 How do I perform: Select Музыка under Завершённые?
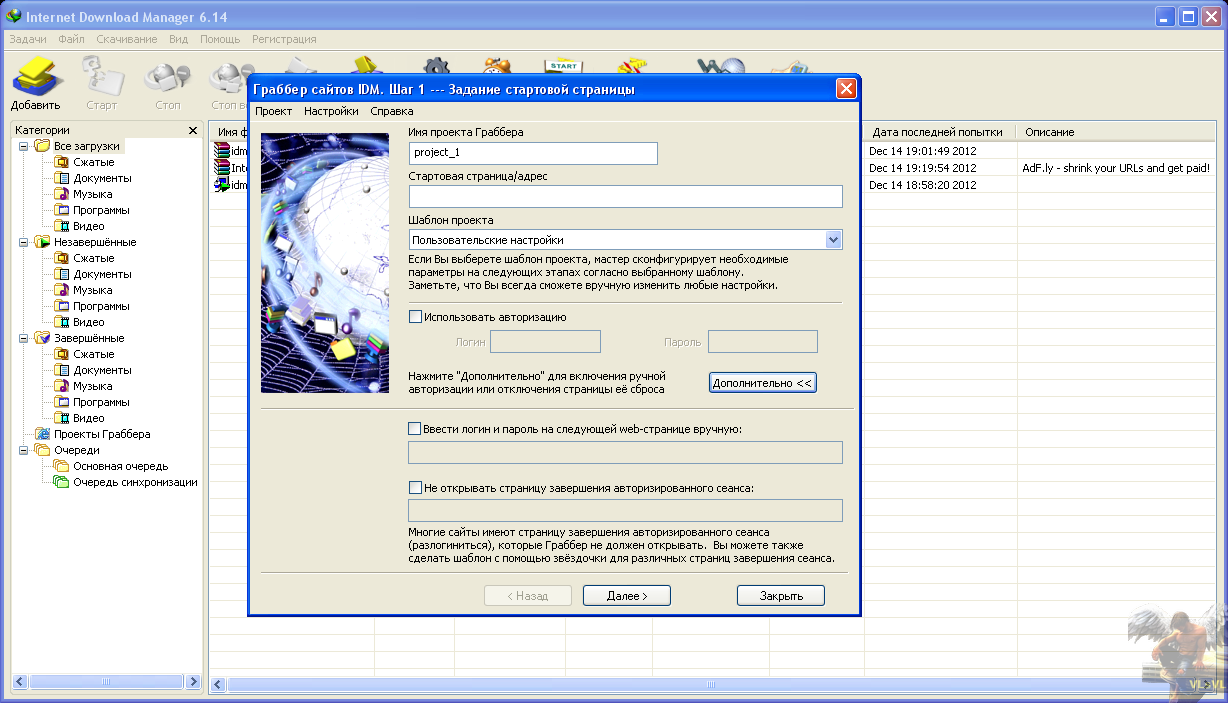coord(92,386)
